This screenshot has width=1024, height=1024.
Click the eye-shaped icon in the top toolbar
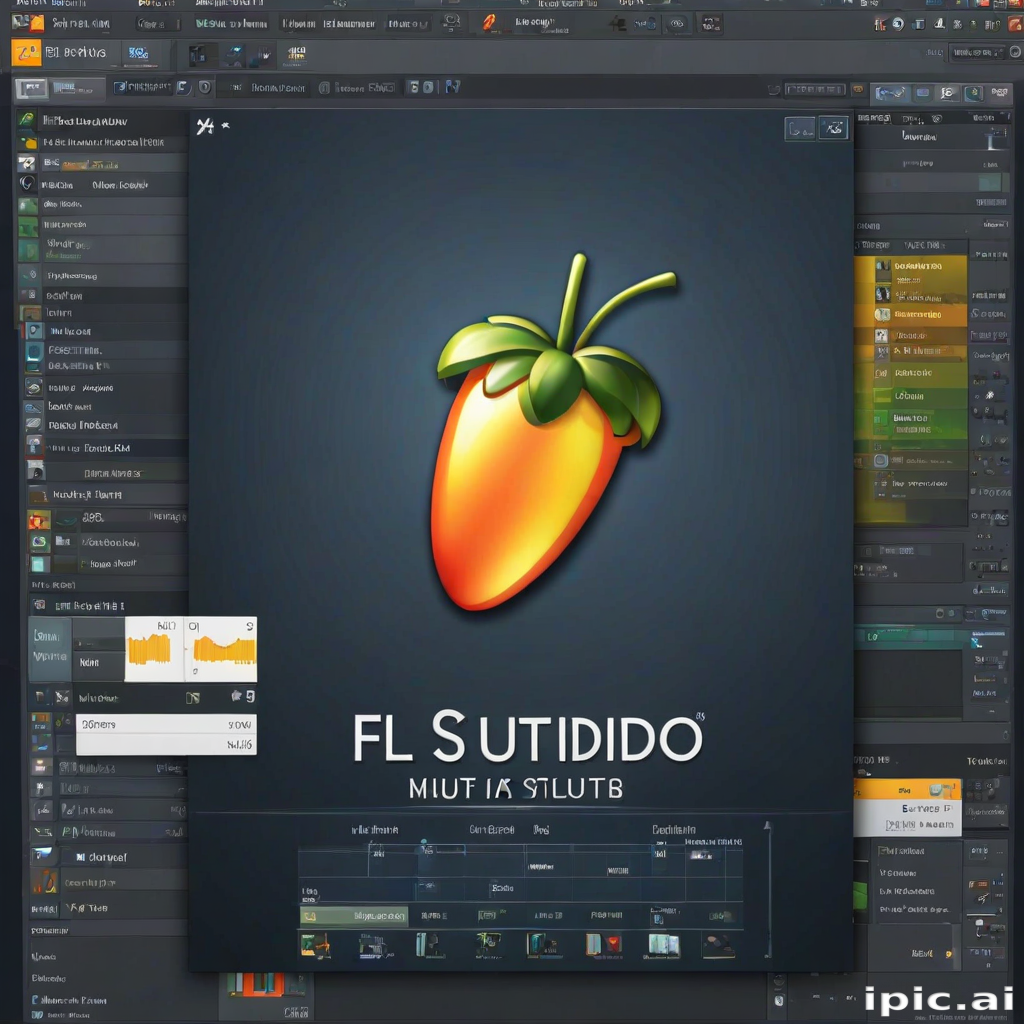[x=677, y=24]
